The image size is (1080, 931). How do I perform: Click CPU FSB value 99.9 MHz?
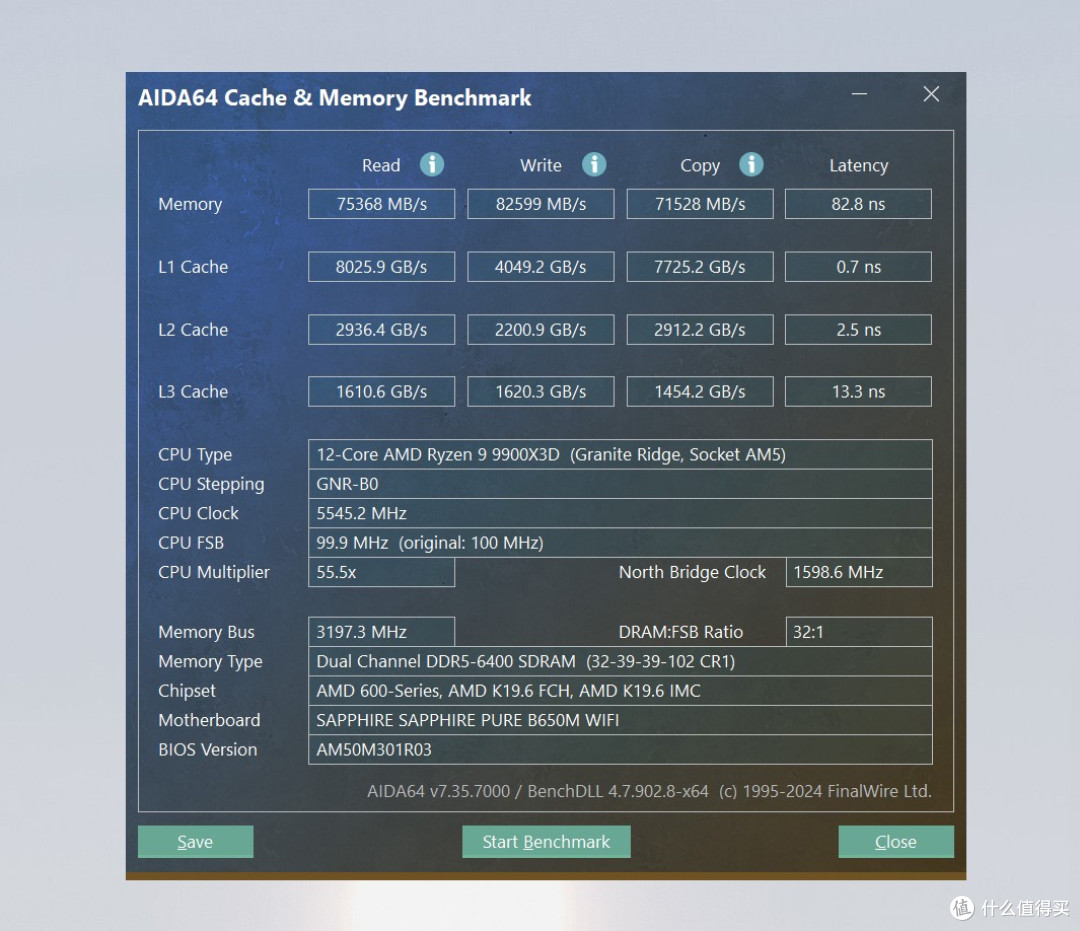pos(620,543)
